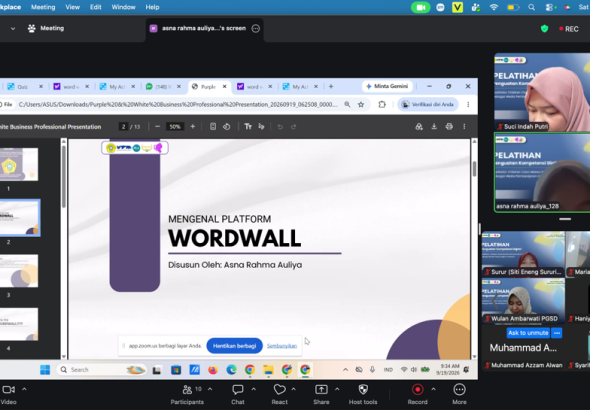Open the Participants panel
Screen dimensions: 590x410
[187, 394]
